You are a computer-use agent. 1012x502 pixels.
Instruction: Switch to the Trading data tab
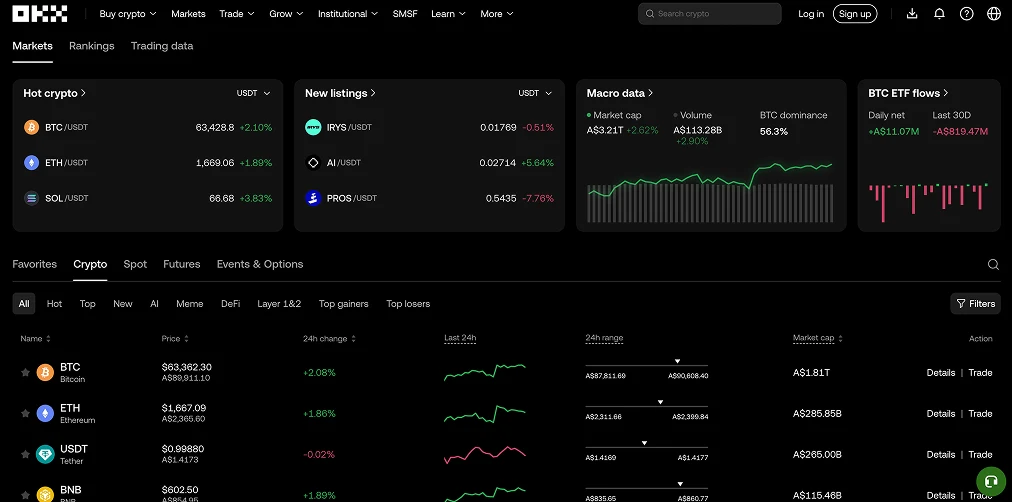[x=162, y=46]
